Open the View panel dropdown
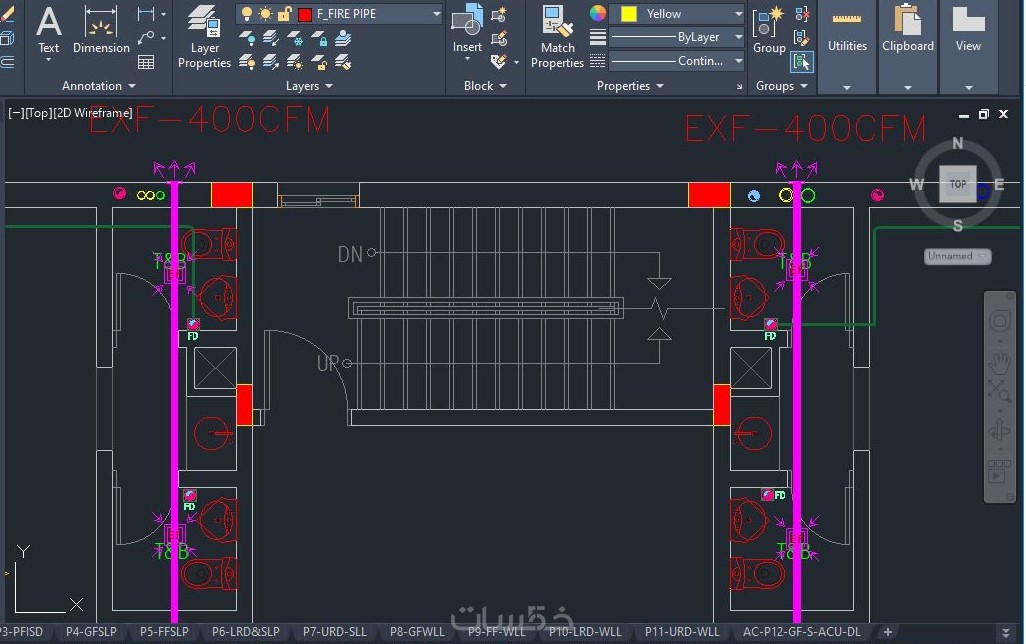The height and width of the screenshot is (644, 1026). [968, 88]
